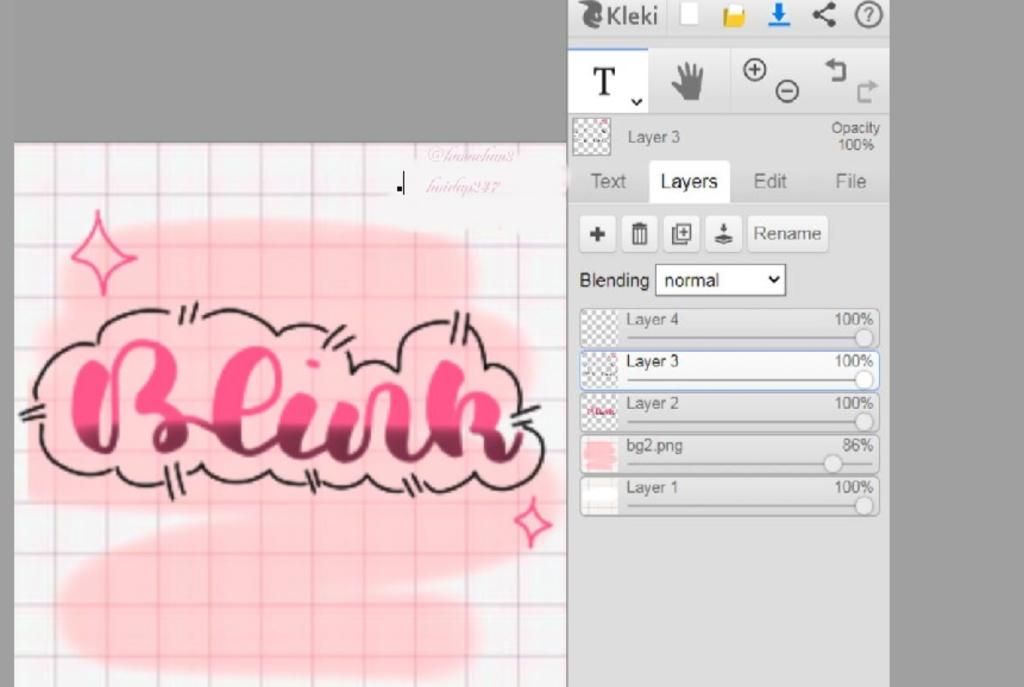Select Layer 3 in the layer list
Image resolution: width=1024 pixels, height=687 pixels.
coord(729,370)
